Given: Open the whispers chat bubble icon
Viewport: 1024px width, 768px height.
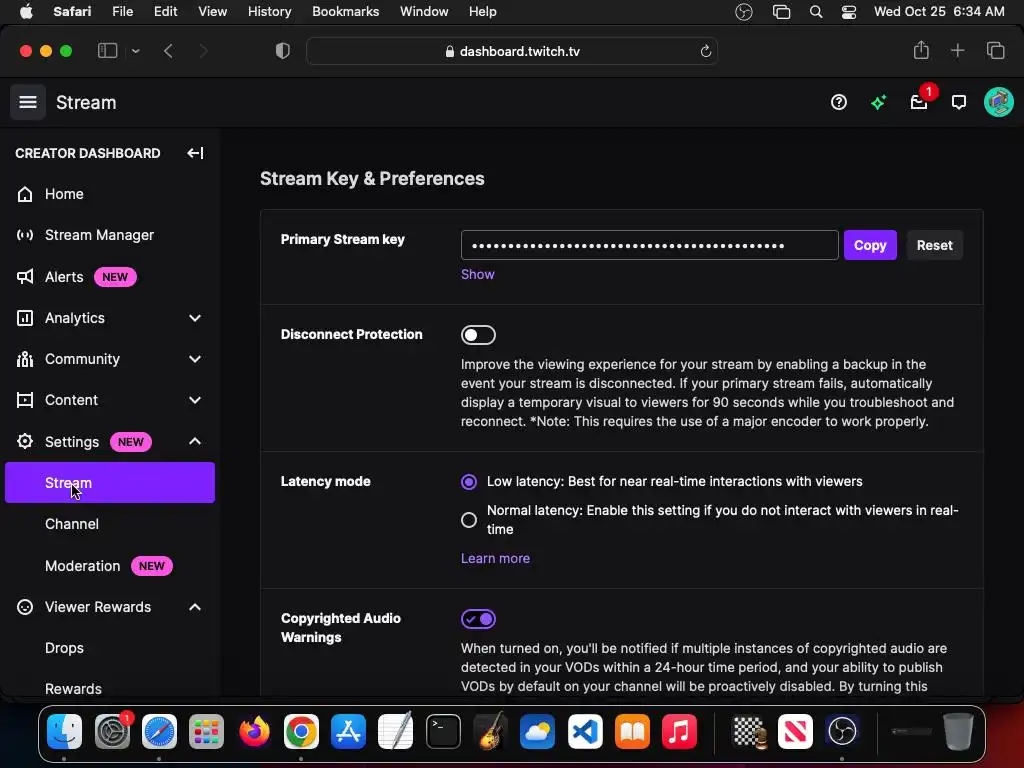Looking at the screenshot, I should [959, 102].
